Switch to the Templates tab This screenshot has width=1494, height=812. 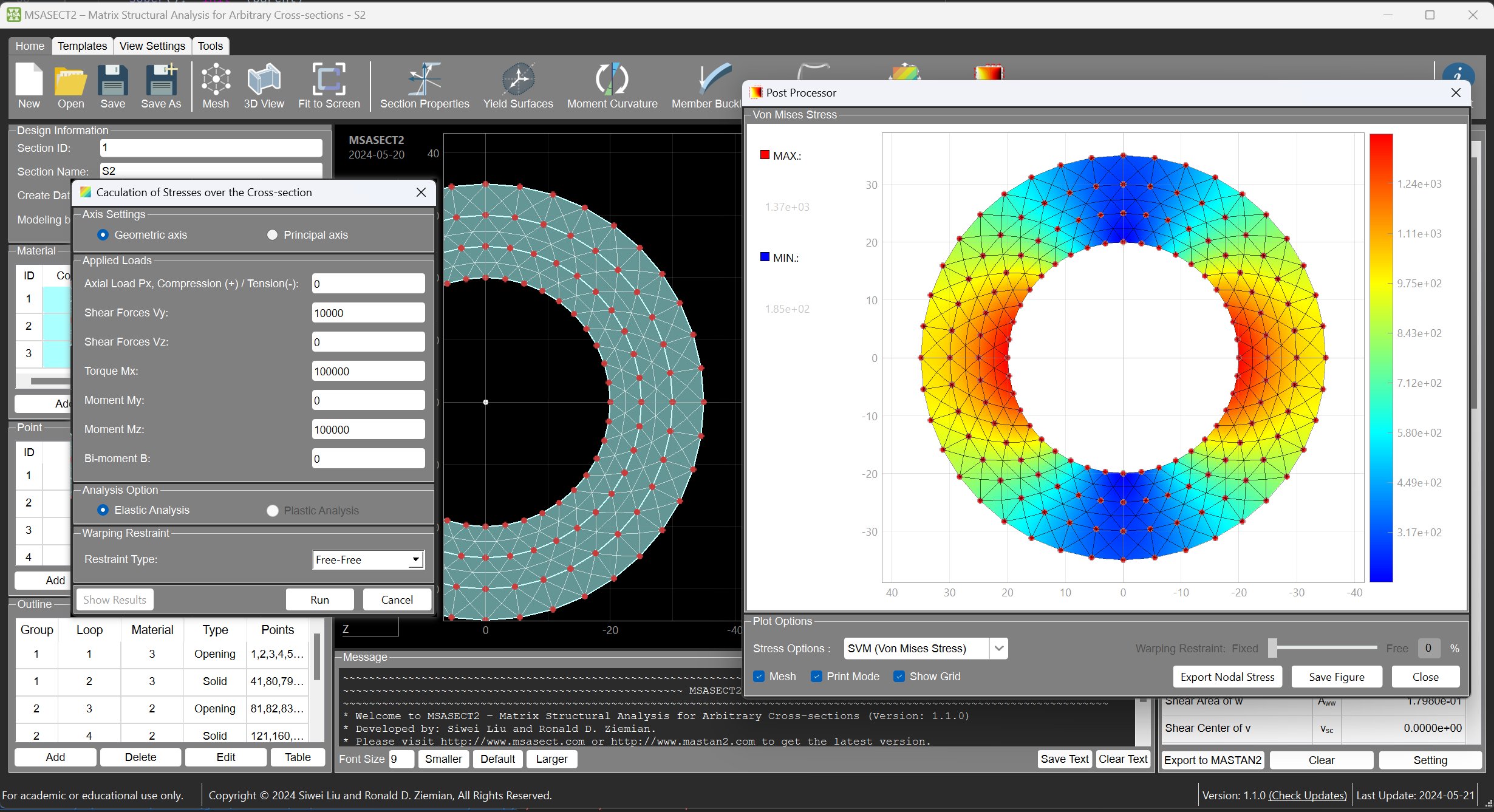coord(82,46)
